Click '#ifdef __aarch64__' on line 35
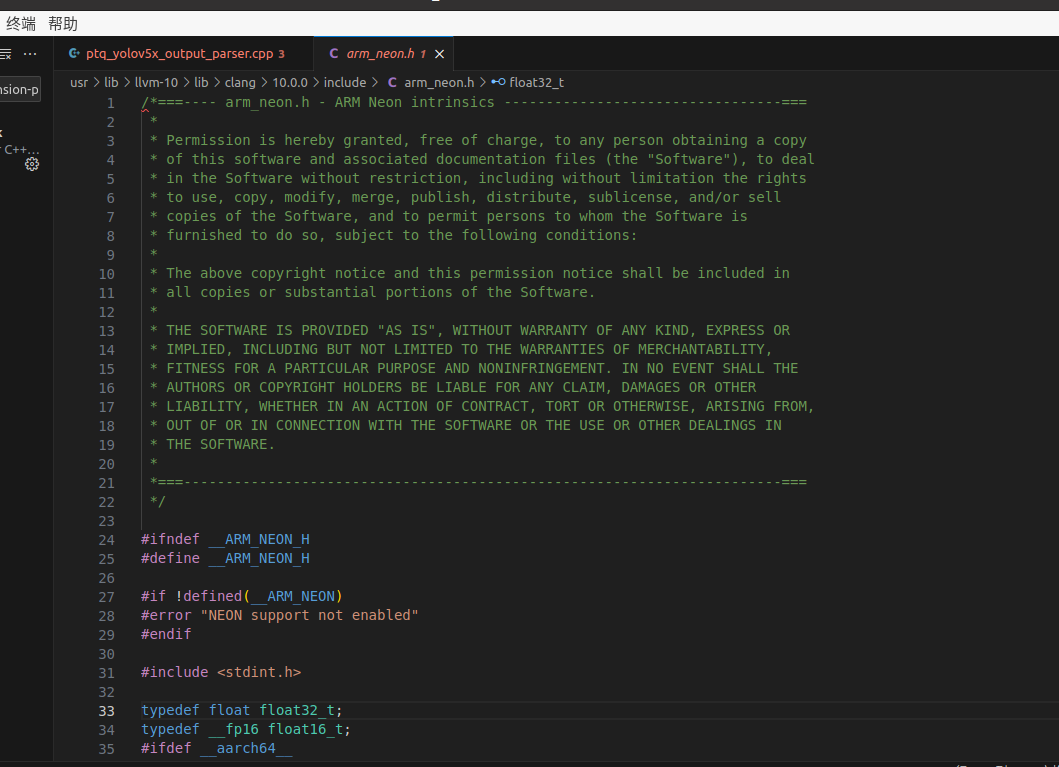The height and width of the screenshot is (767, 1059). coord(217,748)
